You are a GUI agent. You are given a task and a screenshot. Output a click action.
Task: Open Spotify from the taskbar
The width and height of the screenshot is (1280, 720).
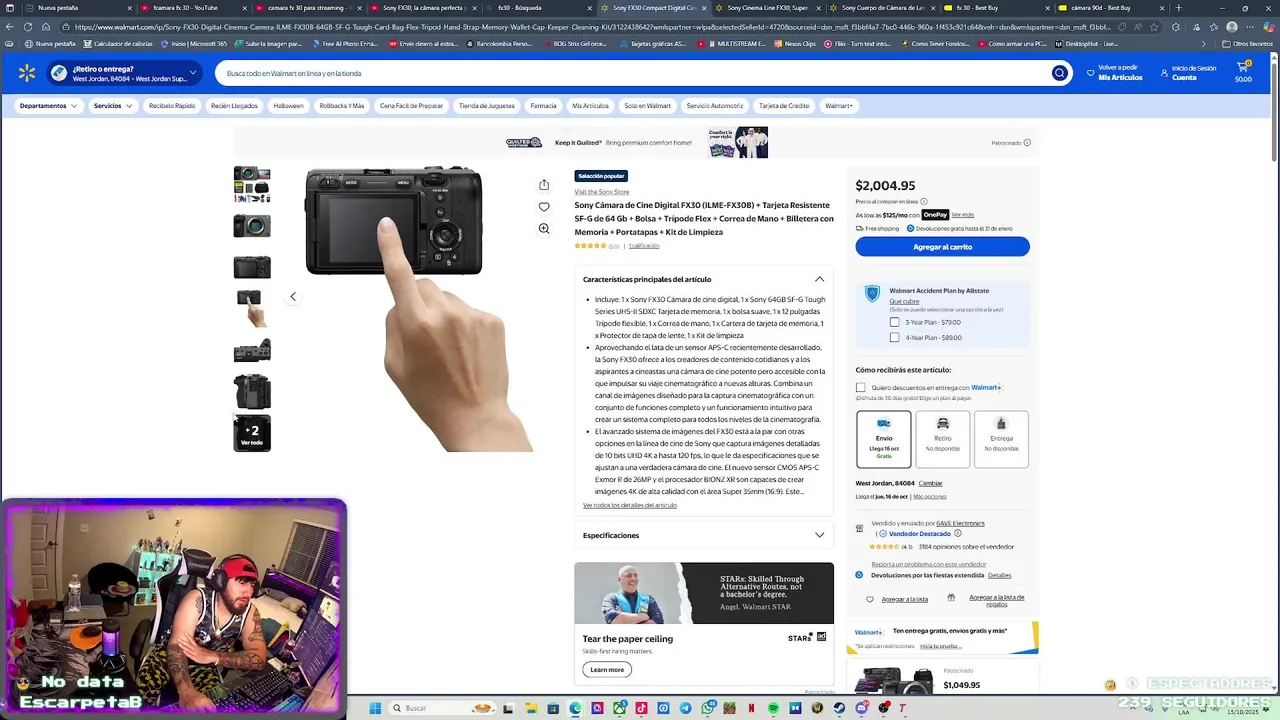(774, 708)
